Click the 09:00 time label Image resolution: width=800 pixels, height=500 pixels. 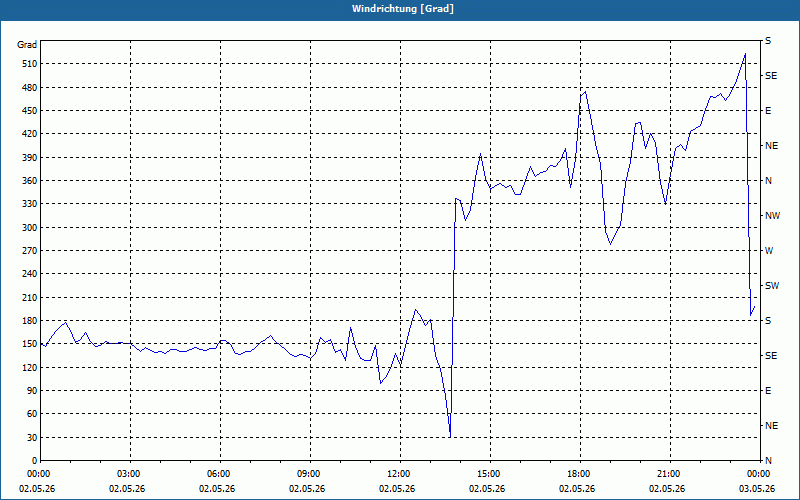pyautogui.click(x=310, y=473)
